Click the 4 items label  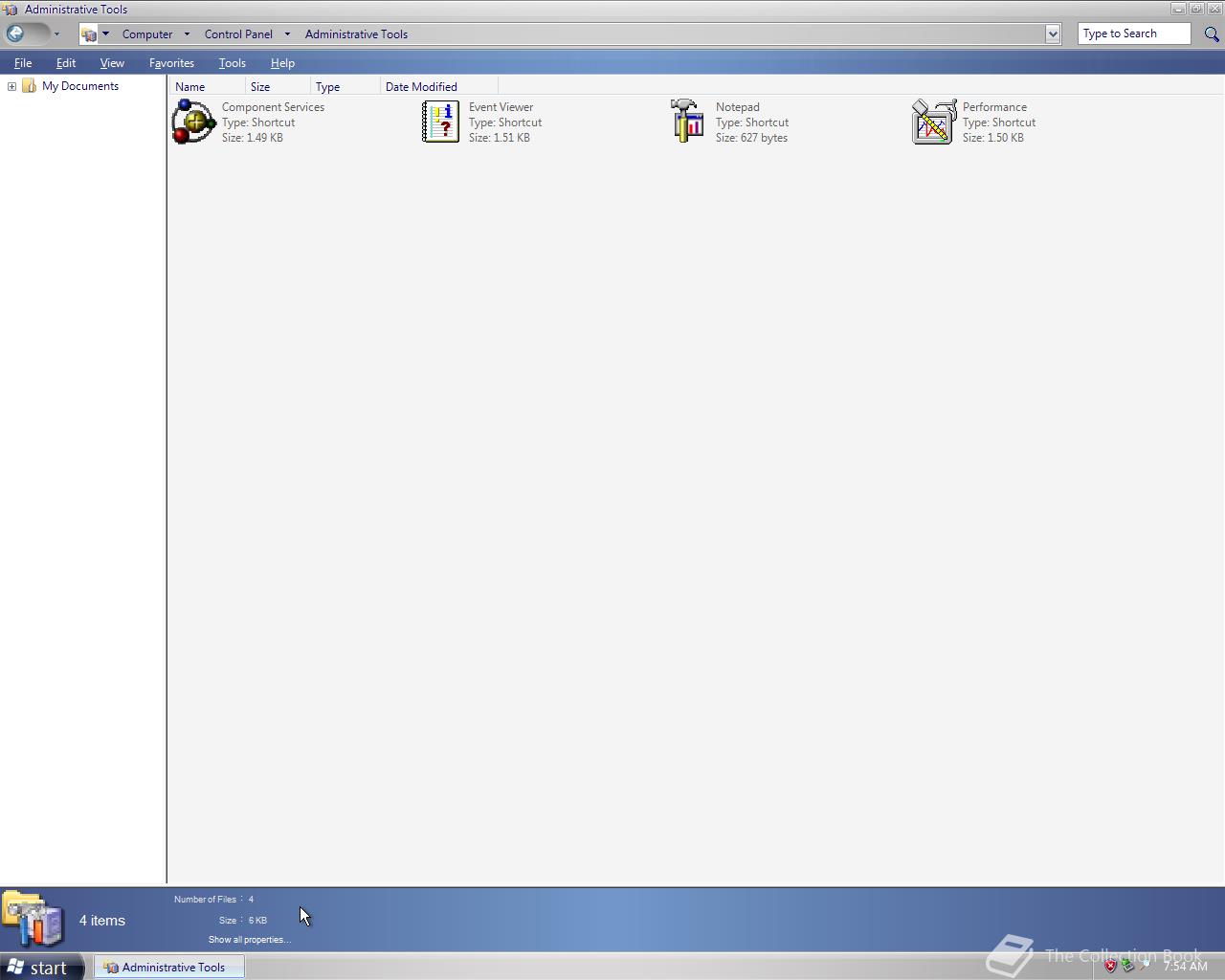[x=102, y=921]
